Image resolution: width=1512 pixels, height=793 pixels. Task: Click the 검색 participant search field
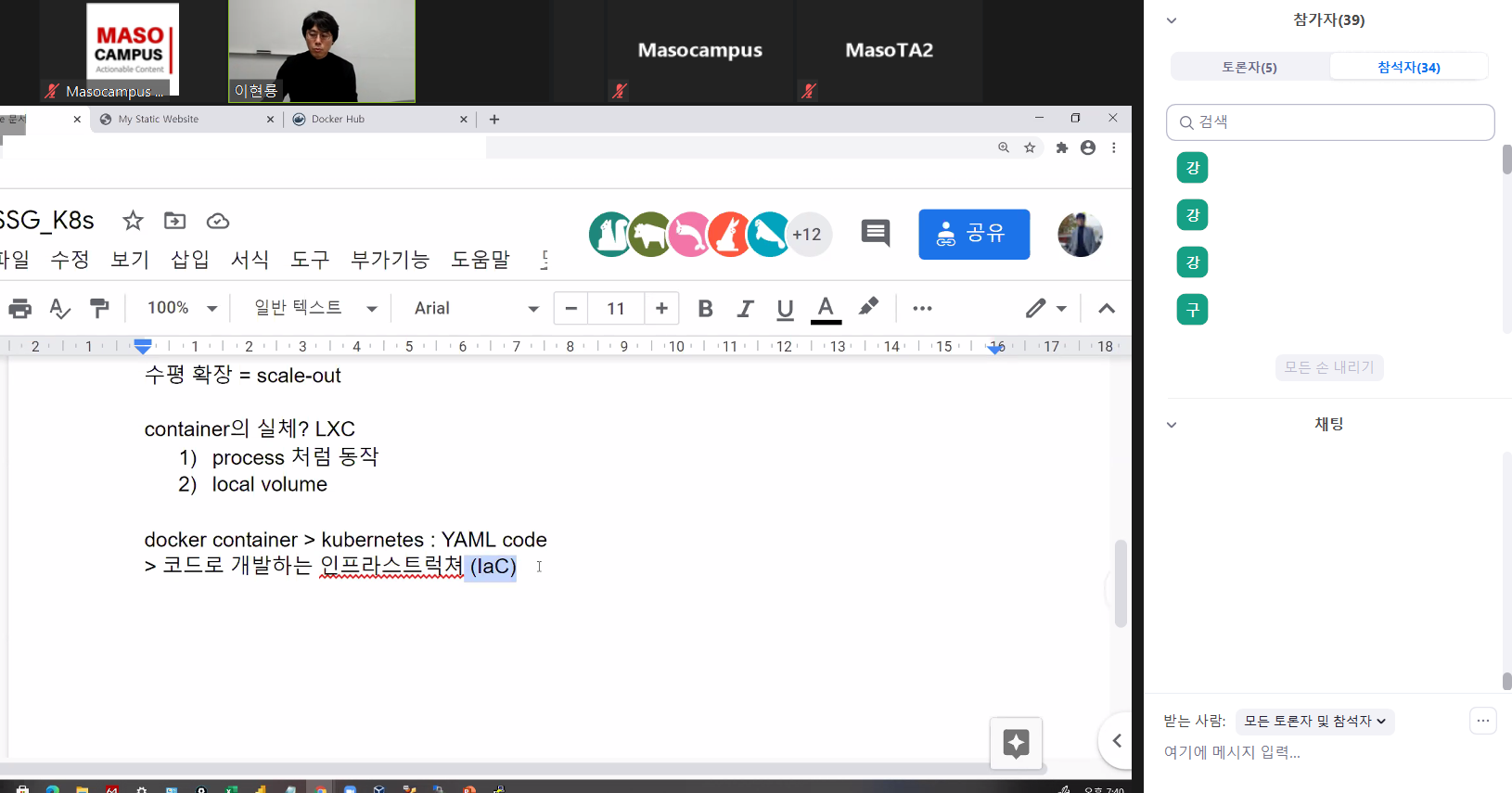tap(1329, 122)
